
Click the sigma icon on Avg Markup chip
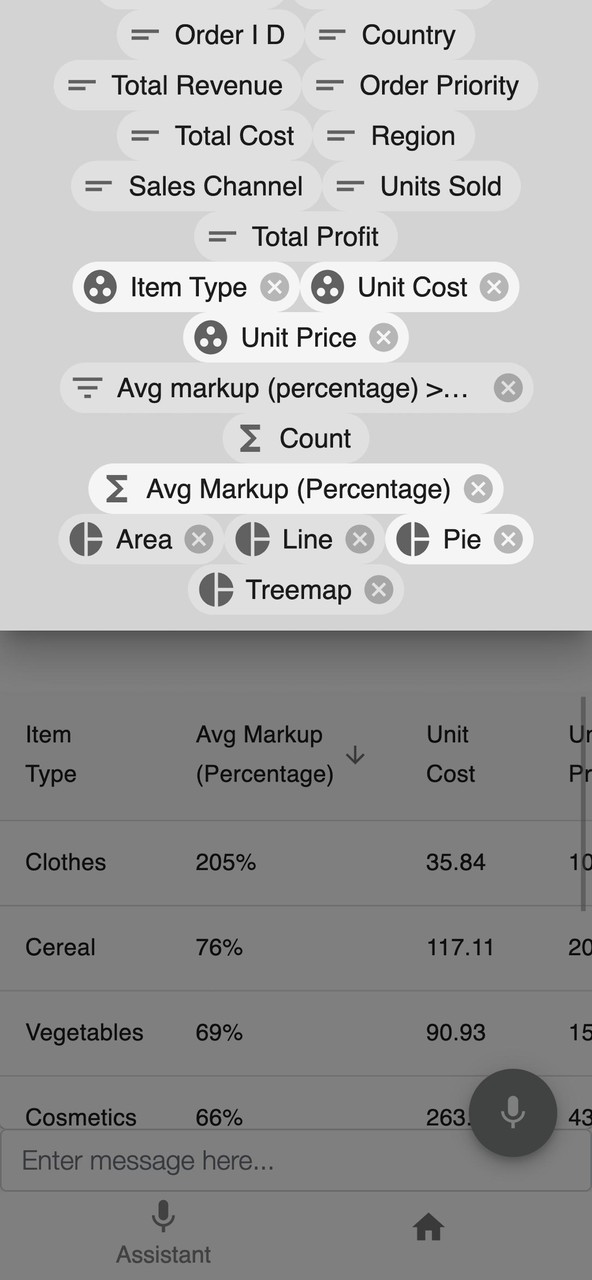click(115, 489)
